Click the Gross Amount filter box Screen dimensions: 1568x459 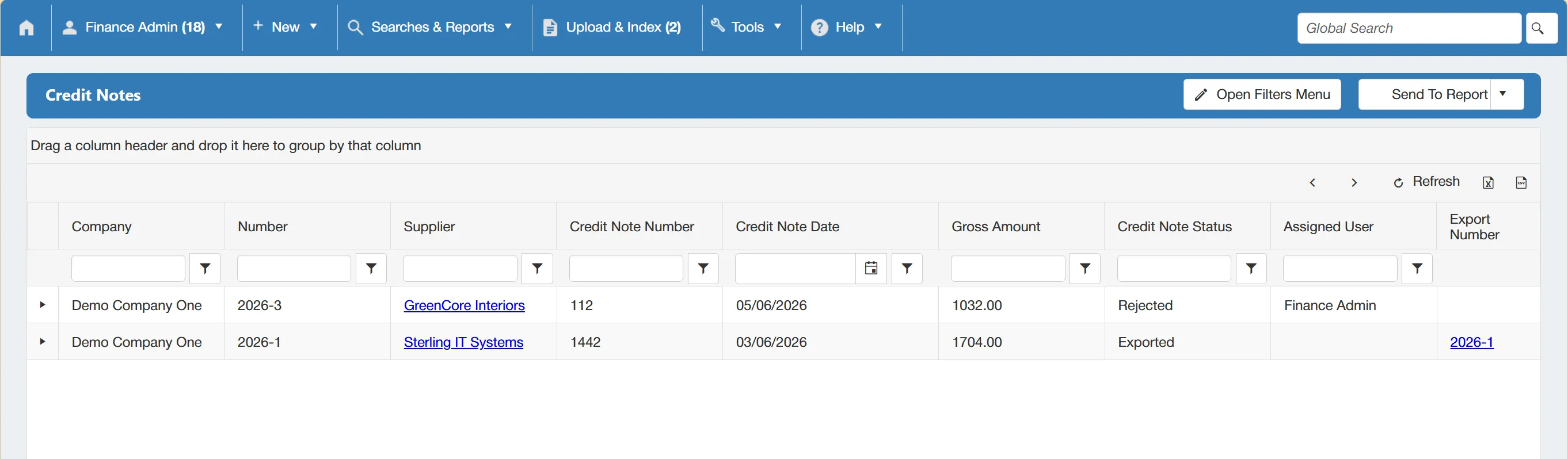coord(1008,268)
